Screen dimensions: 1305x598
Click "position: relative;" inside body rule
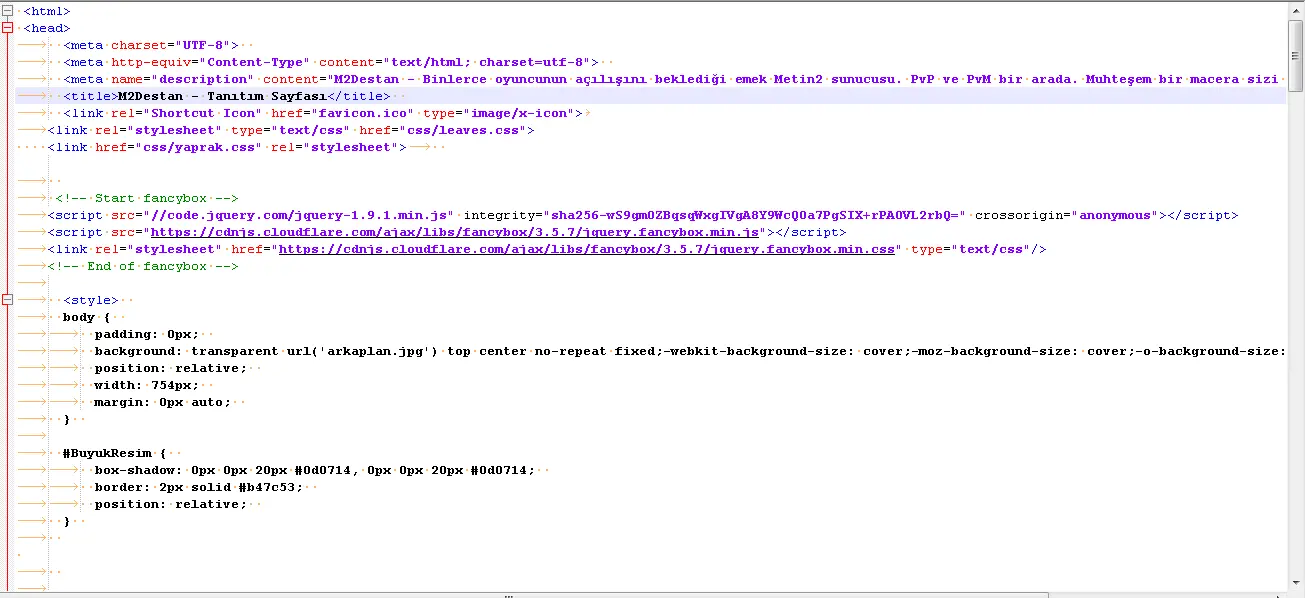[x=170, y=368]
